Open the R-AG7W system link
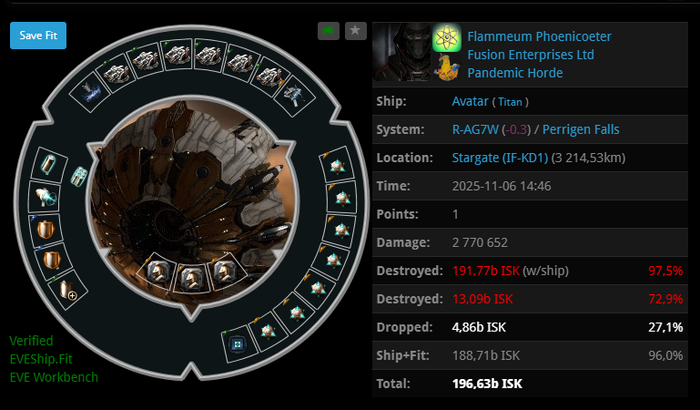Image resolution: width=700 pixels, height=410 pixels. (x=475, y=130)
